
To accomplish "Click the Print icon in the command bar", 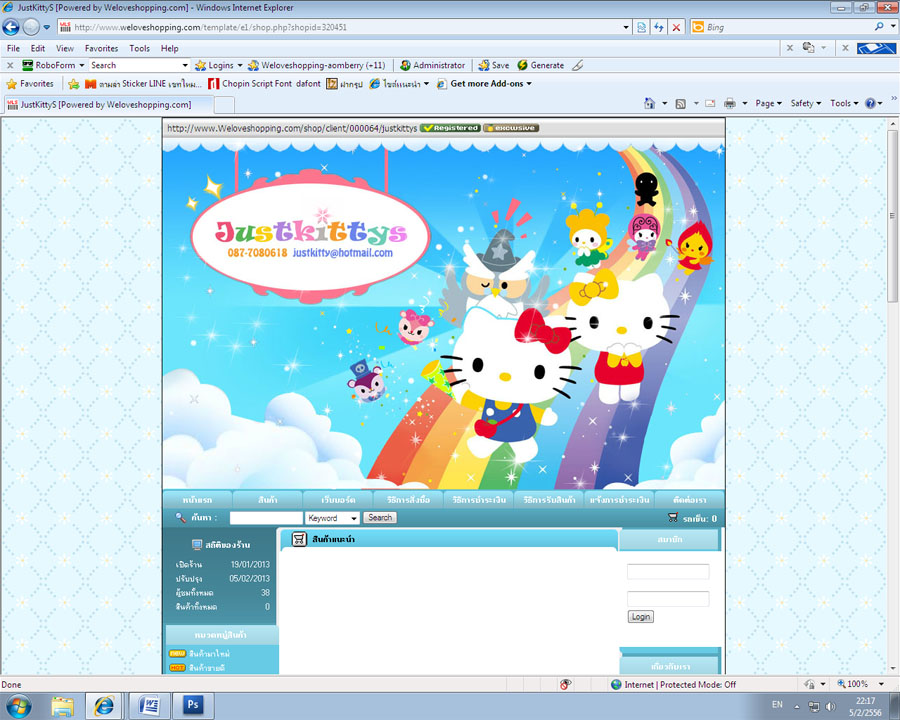I will [x=730, y=103].
